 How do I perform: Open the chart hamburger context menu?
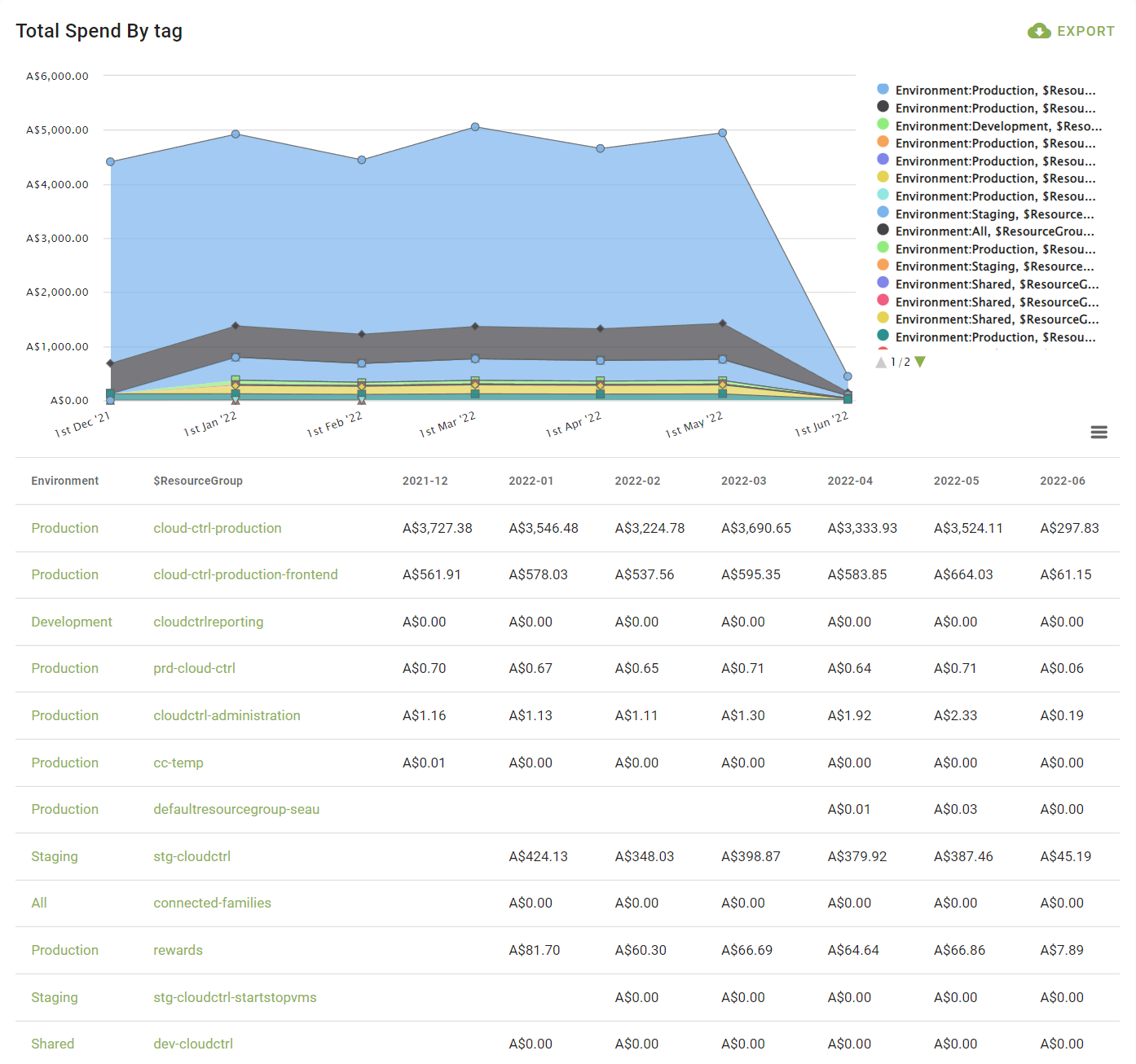[1099, 433]
